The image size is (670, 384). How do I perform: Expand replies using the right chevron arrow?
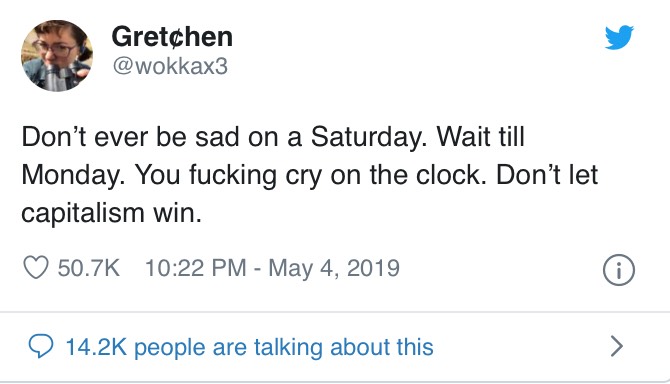[617, 346]
